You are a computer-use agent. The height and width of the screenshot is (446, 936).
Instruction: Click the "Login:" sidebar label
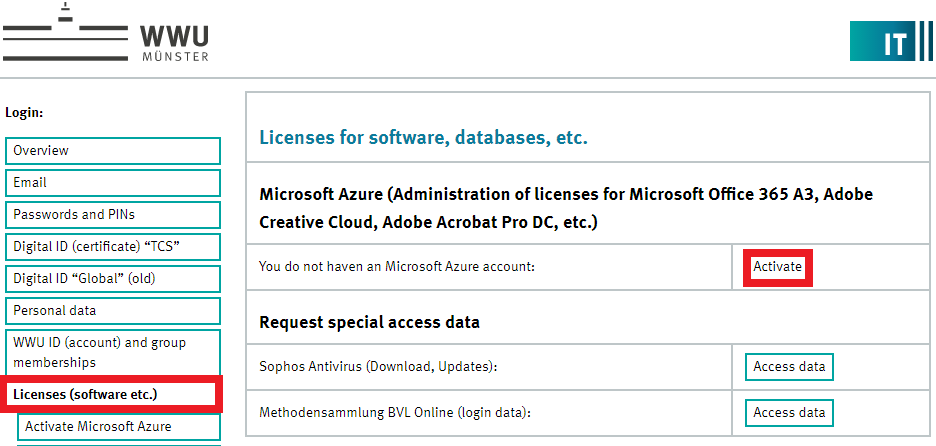coord(24,114)
